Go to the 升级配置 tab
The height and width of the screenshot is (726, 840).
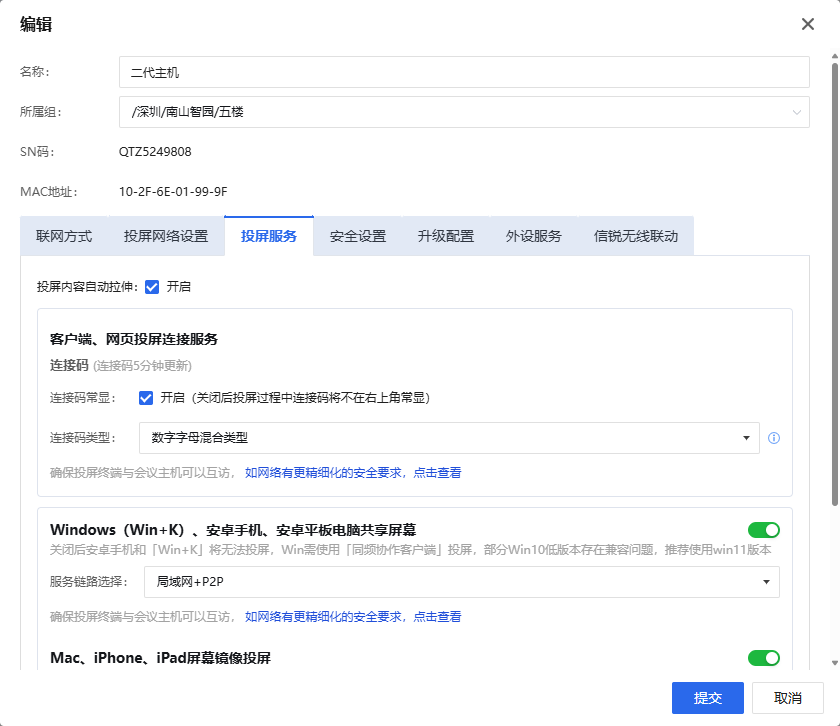click(446, 237)
